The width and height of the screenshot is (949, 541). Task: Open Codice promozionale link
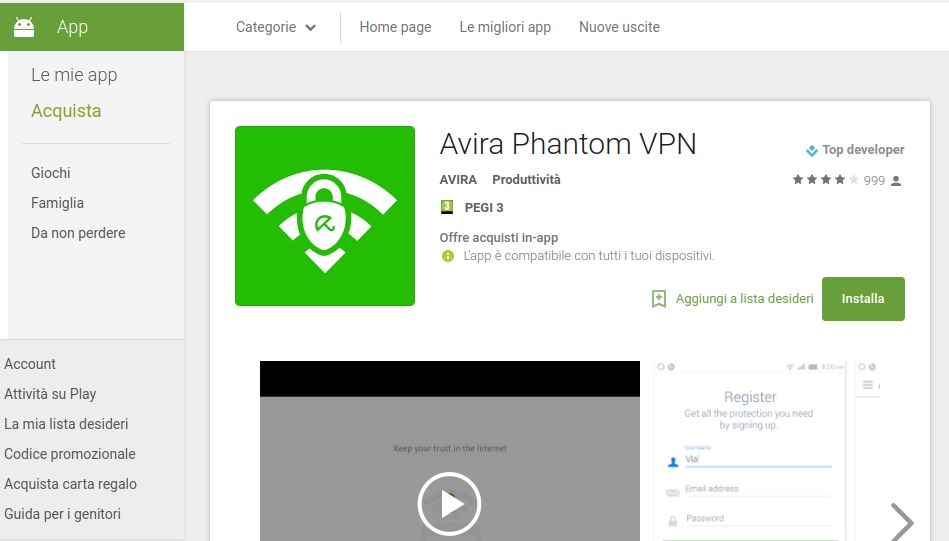70,454
